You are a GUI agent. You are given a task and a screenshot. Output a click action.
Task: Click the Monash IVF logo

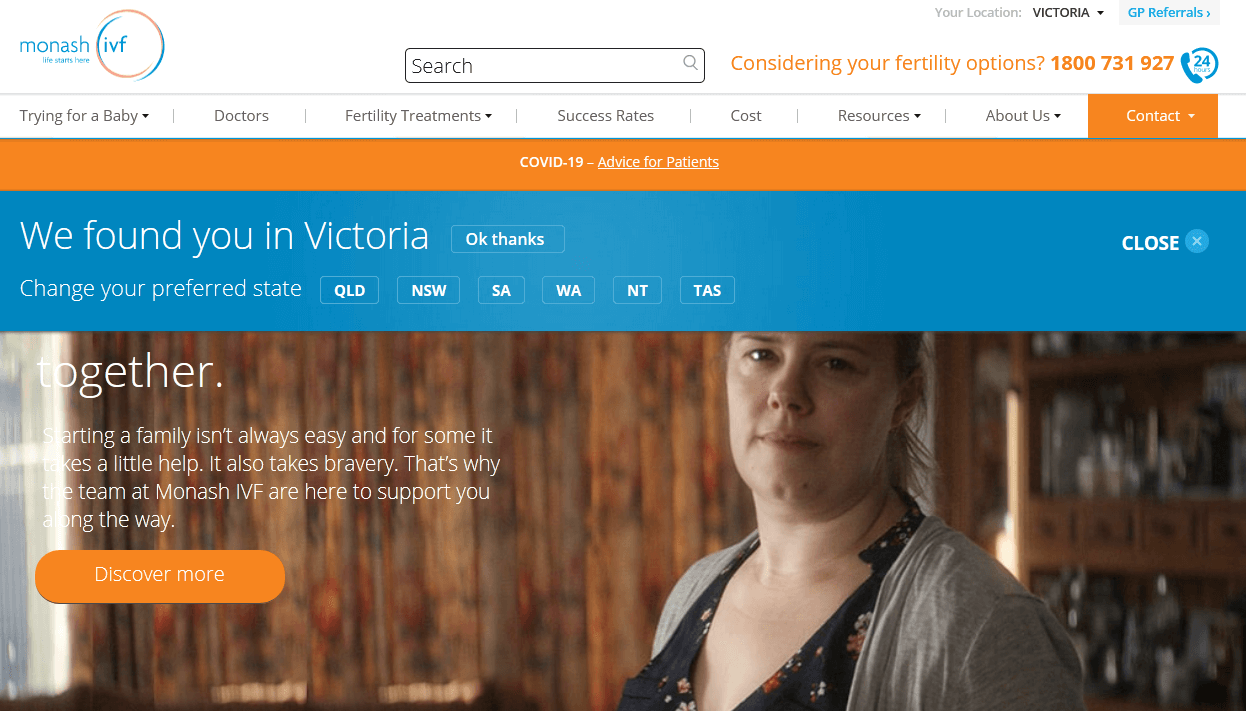point(92,45)
